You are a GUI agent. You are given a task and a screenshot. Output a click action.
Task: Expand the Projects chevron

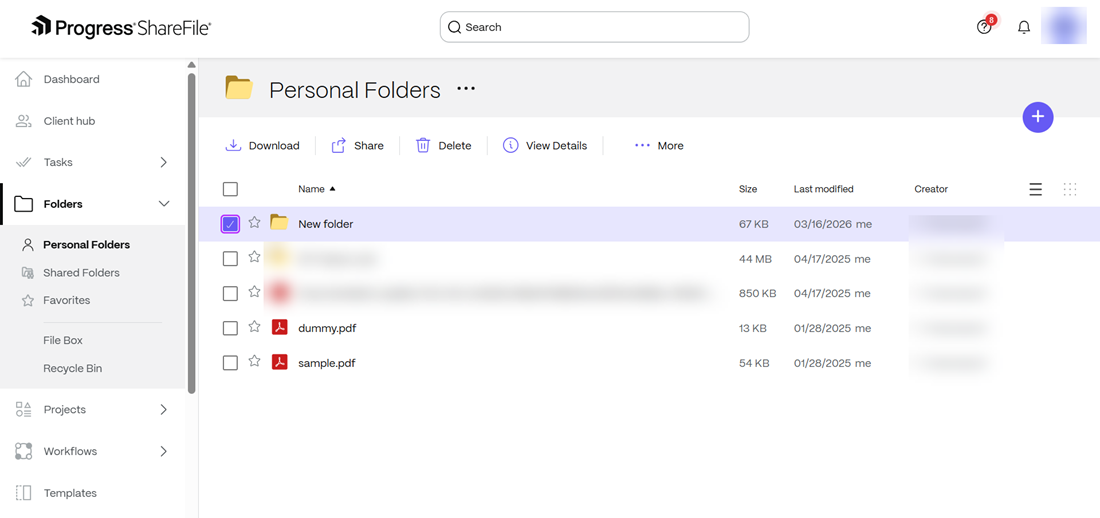pos(163,410)
